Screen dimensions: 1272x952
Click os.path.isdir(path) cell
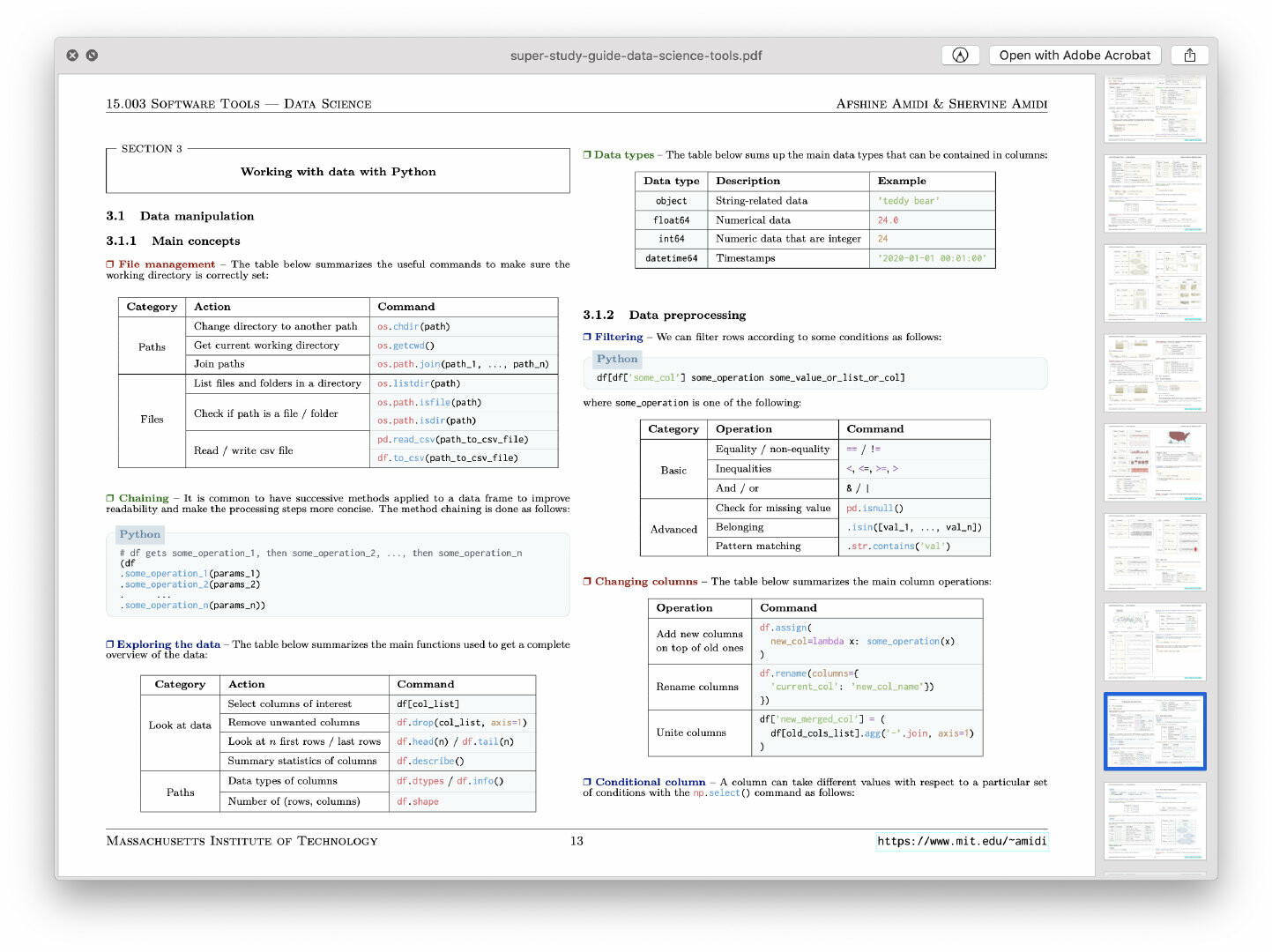tap(464, 420)
